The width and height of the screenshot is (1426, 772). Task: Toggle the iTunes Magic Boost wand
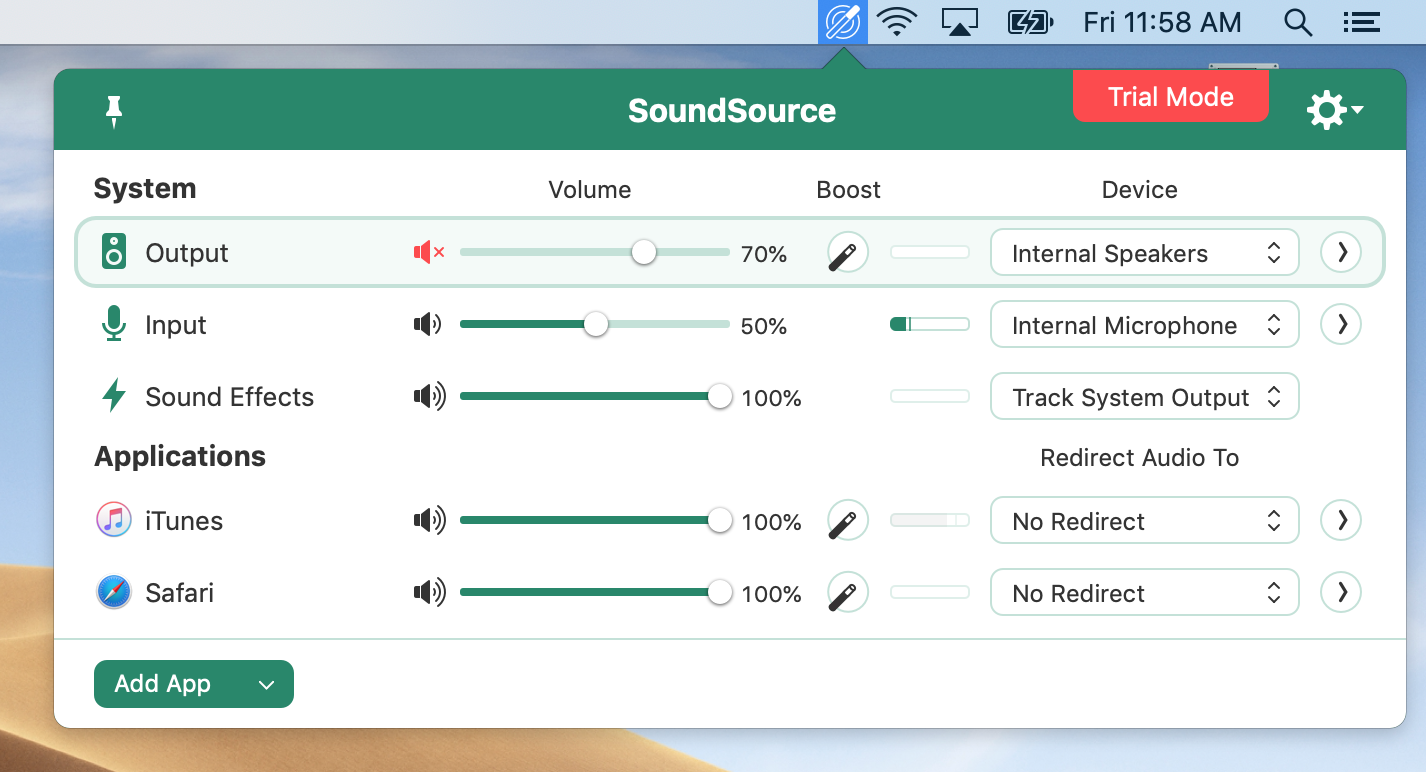click(x=848, y=521)
